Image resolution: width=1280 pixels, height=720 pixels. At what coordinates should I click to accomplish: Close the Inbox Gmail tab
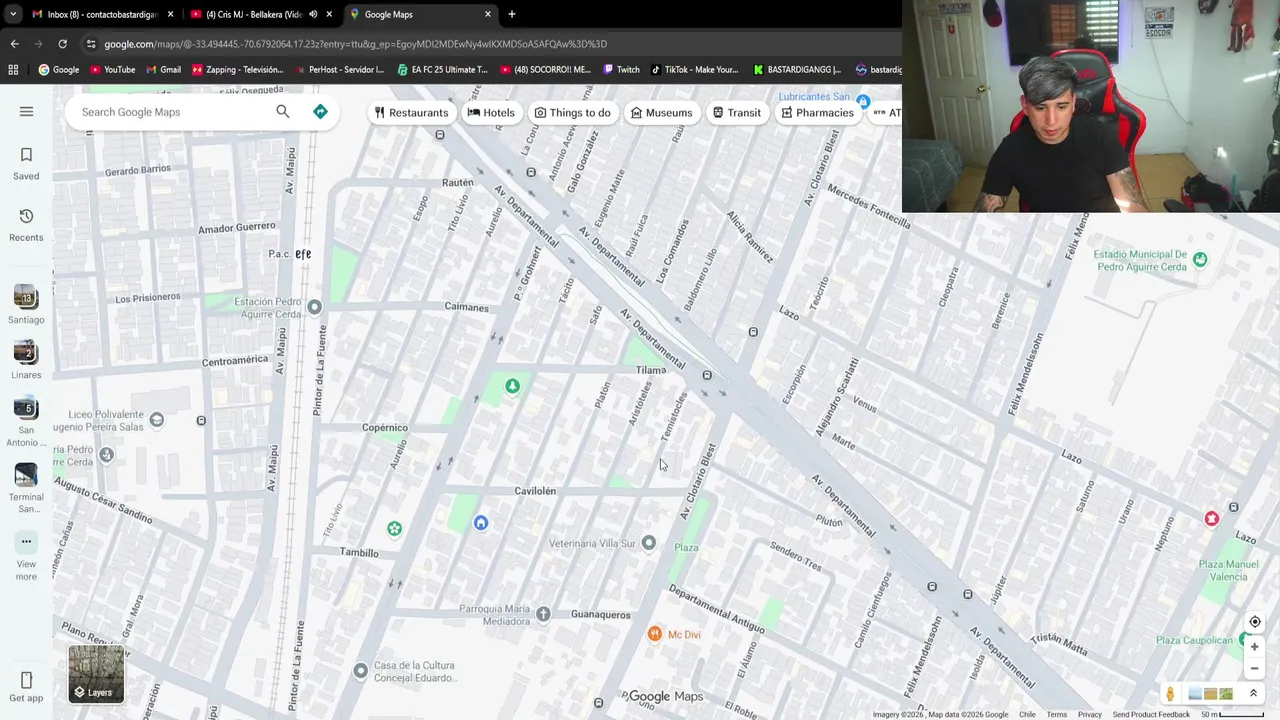pyautogui.click(x=170, y=14)
